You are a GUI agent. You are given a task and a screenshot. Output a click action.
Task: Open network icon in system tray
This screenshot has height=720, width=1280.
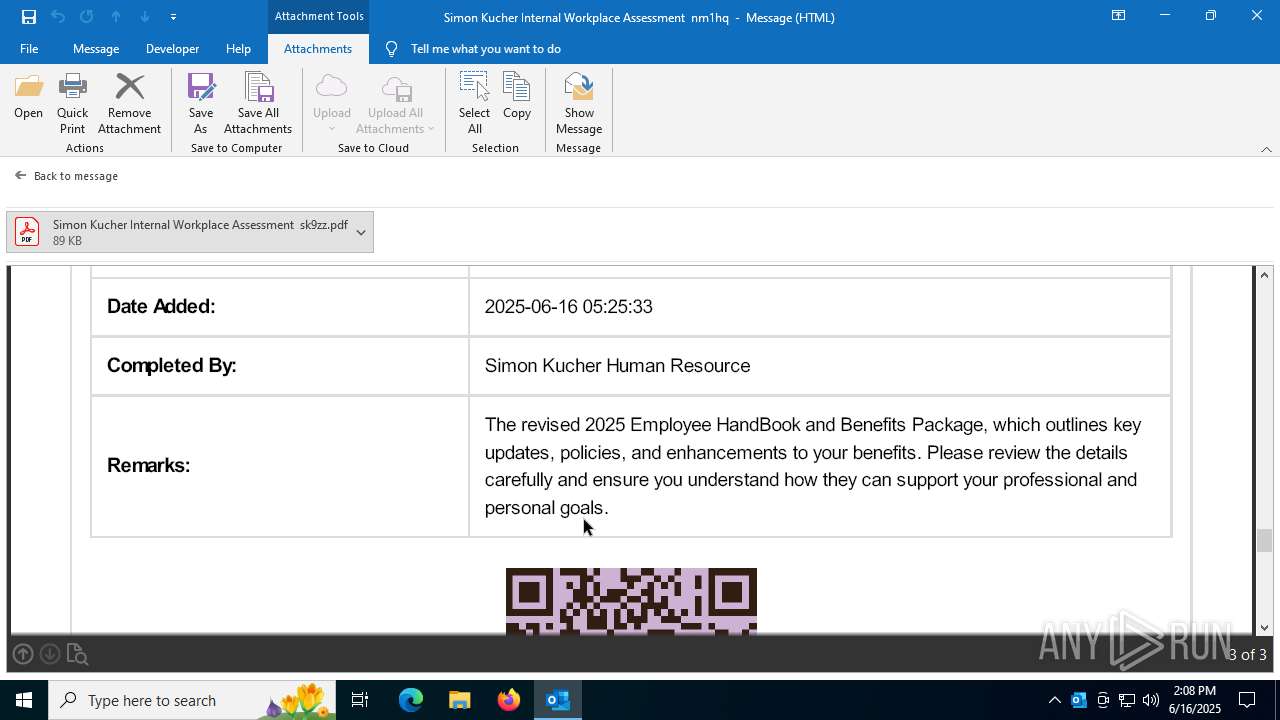click(1127, 700)
